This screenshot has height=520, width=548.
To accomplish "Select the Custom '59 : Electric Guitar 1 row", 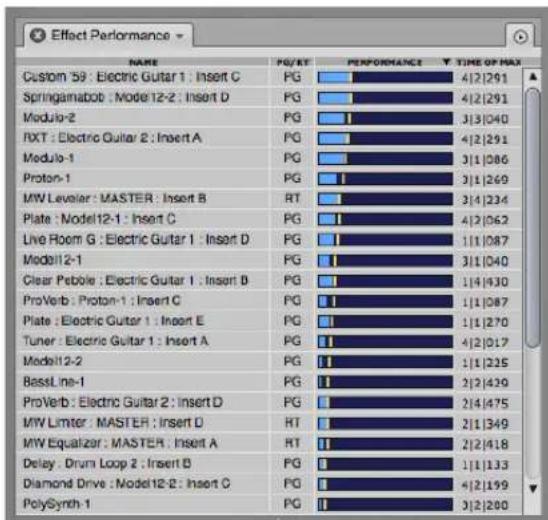I will (x=269, y=77).
